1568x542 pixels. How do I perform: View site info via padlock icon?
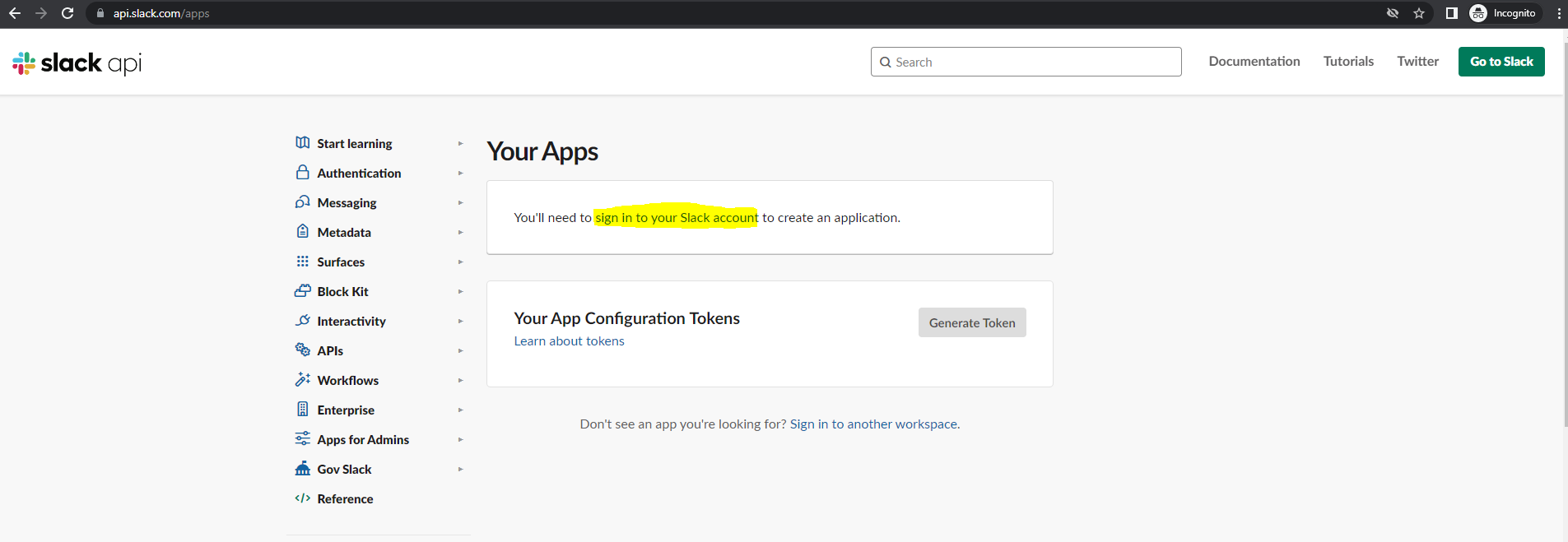(100, 13)
